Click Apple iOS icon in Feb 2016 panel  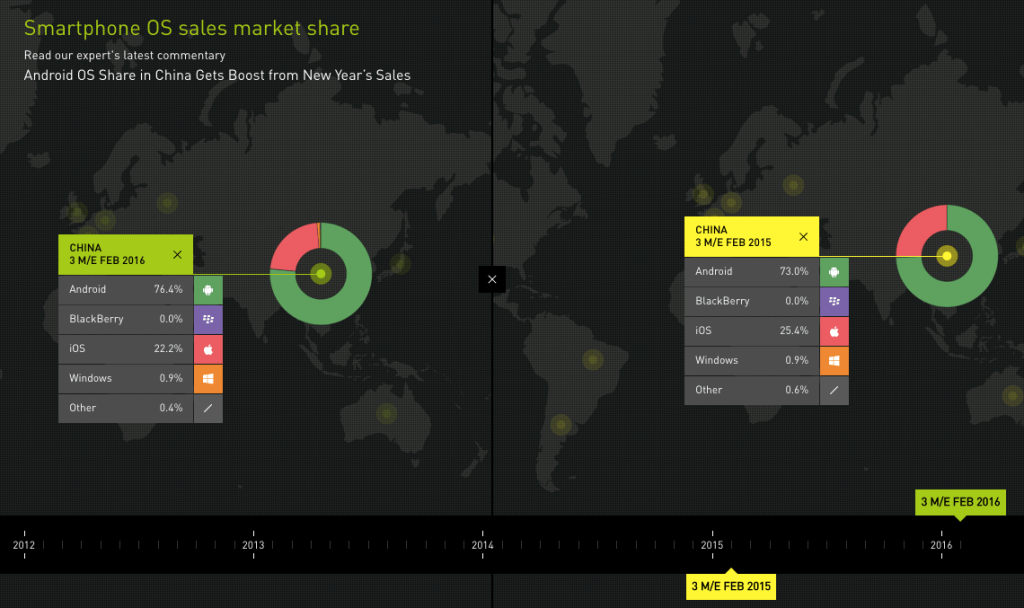pyautogui.click(x=208, y=349)
